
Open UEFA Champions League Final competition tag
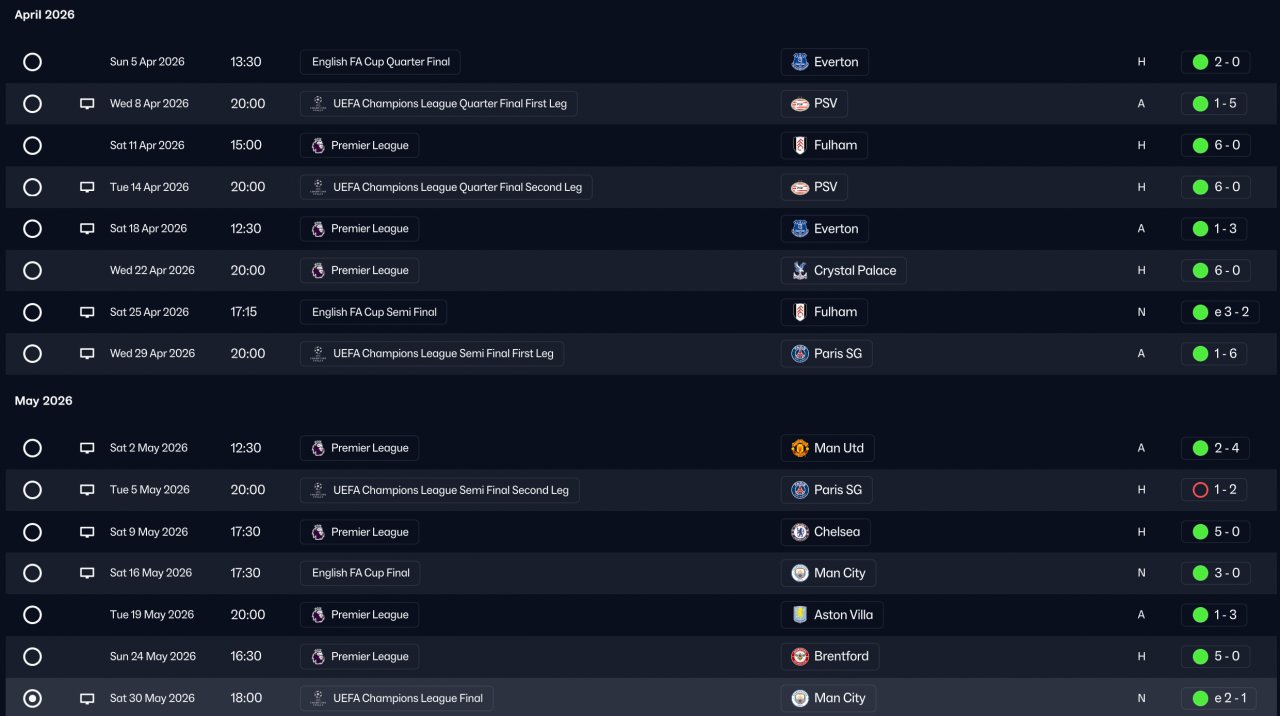[x=397, y=698]
